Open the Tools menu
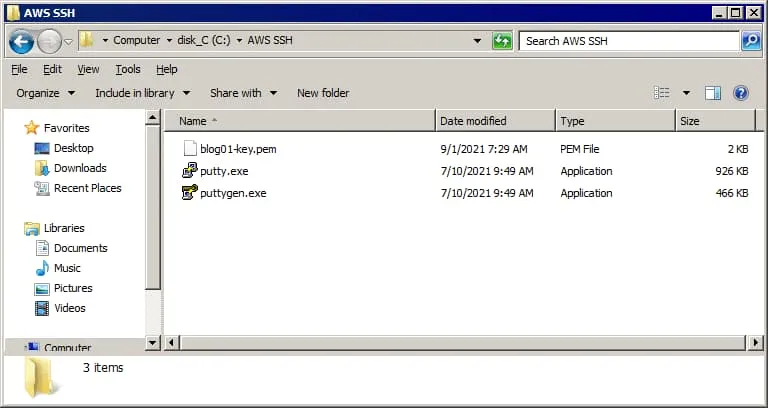The height and width of the screenshot is (408, 768). pos(128,69)
